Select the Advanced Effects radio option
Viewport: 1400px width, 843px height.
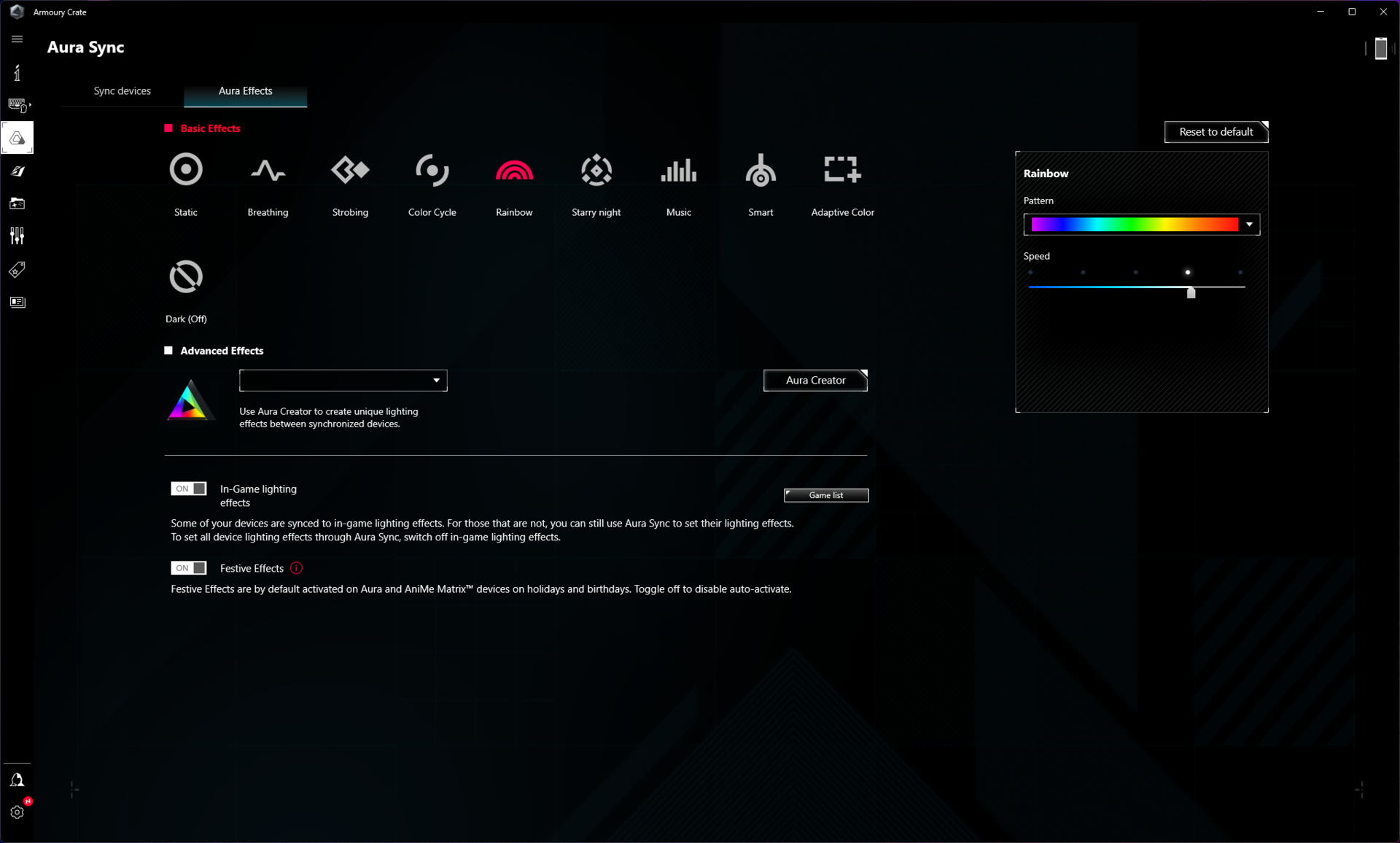click(x=168, y=351)
